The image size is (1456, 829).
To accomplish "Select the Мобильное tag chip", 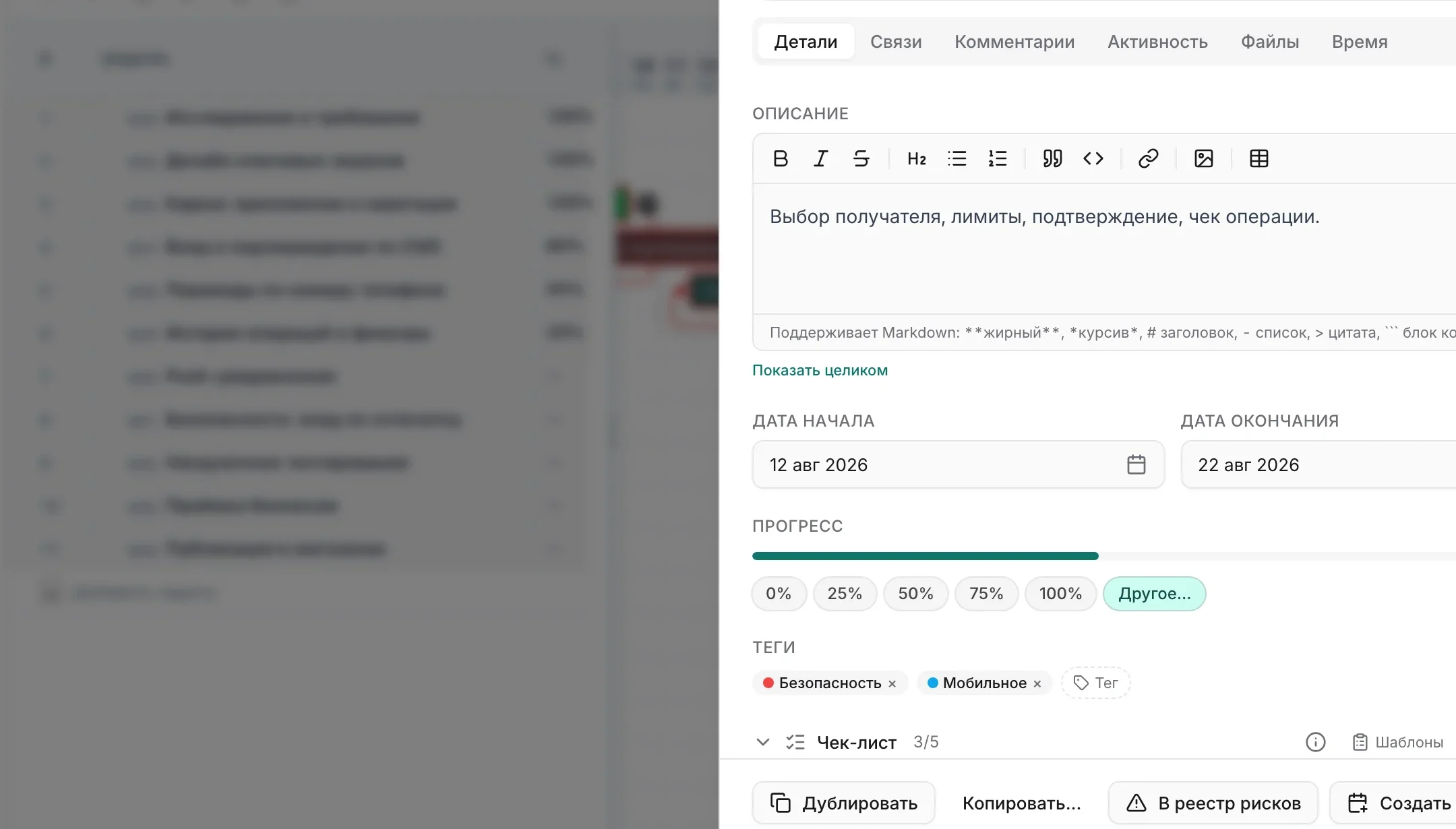I will click(x=984, y=683).
